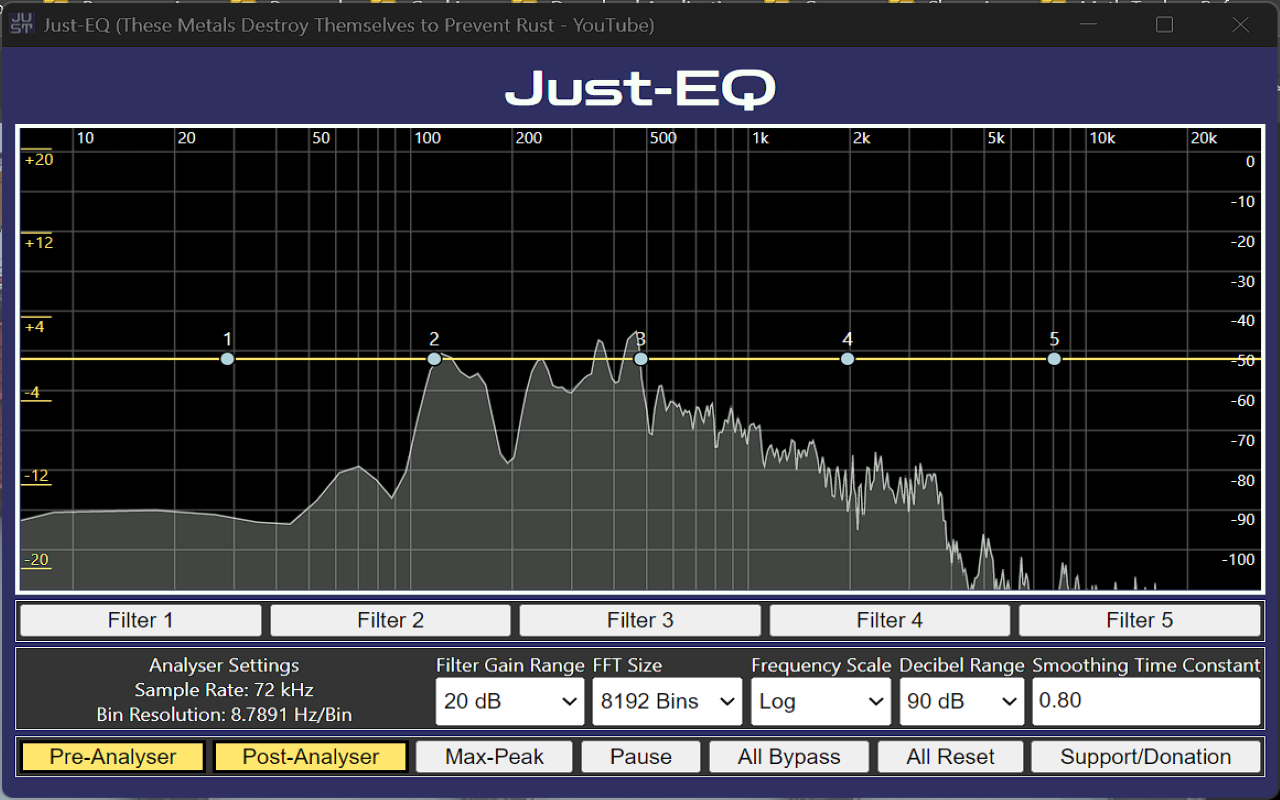Screen dimensions: 1280x800
Task: Select filter node 2 on the EQ curve
Action: [x=434, y=359]
